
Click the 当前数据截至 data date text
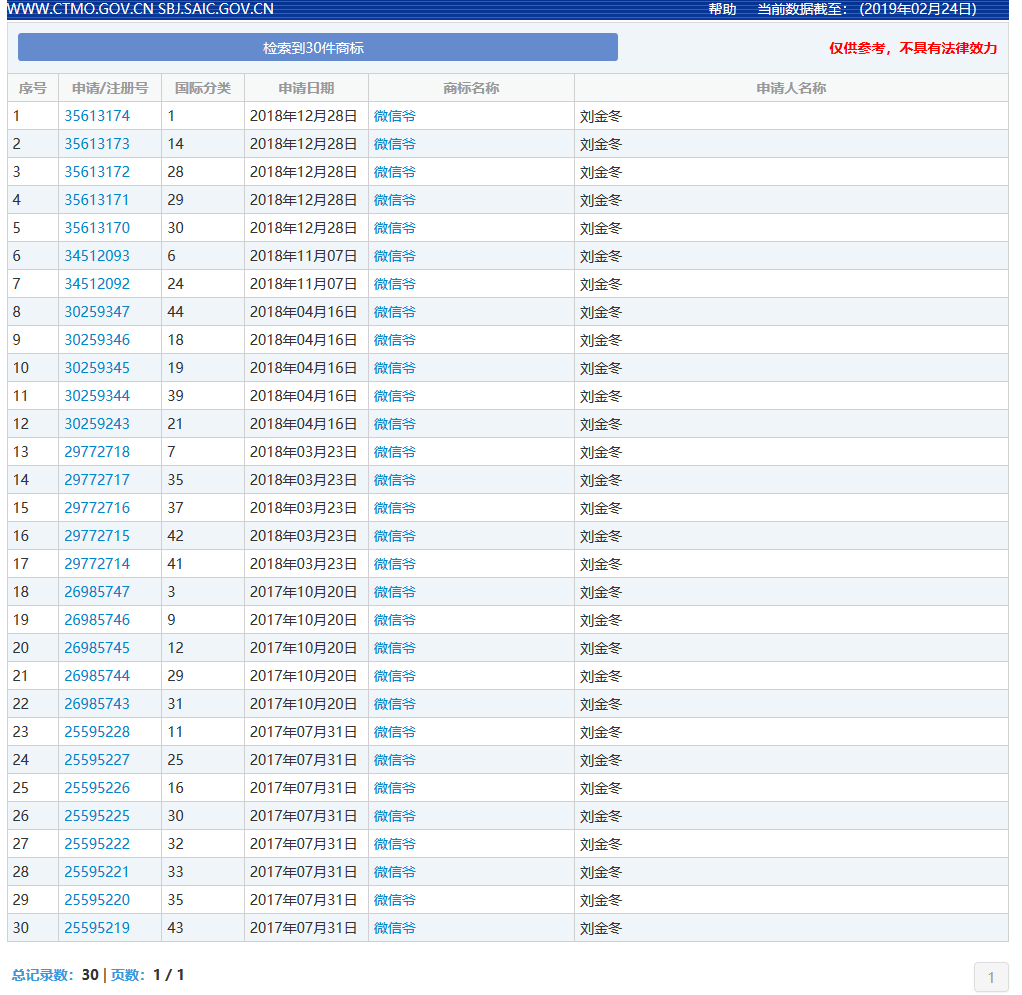867,9
